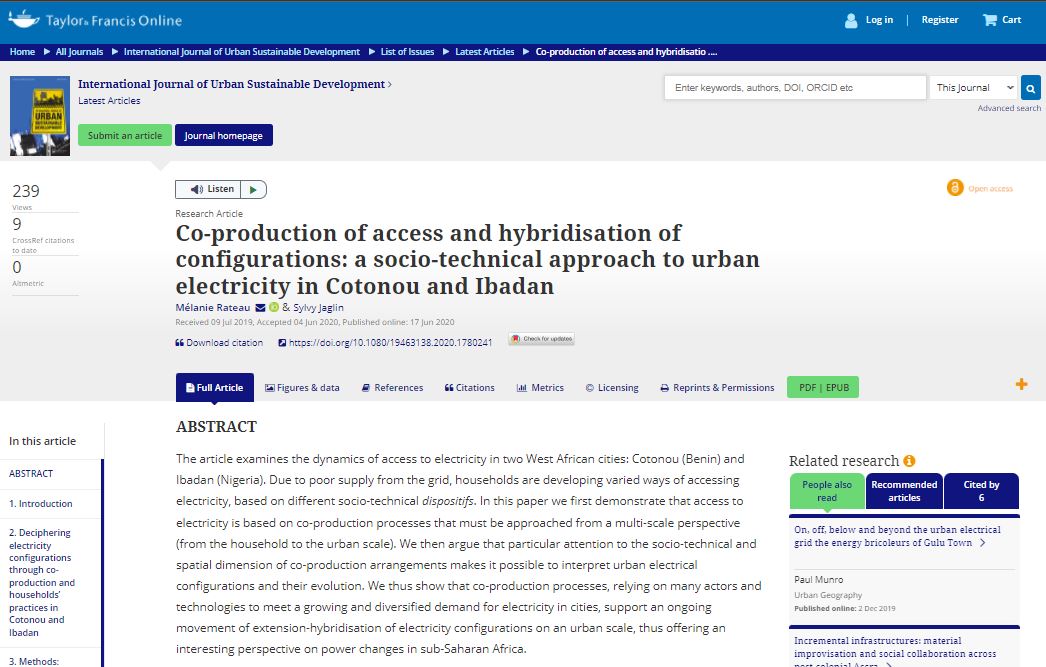Viewport: 1046px width, 667px height.
Task: Jump to section 2 Deciphering electricity configurations
Action: (41, 582)
